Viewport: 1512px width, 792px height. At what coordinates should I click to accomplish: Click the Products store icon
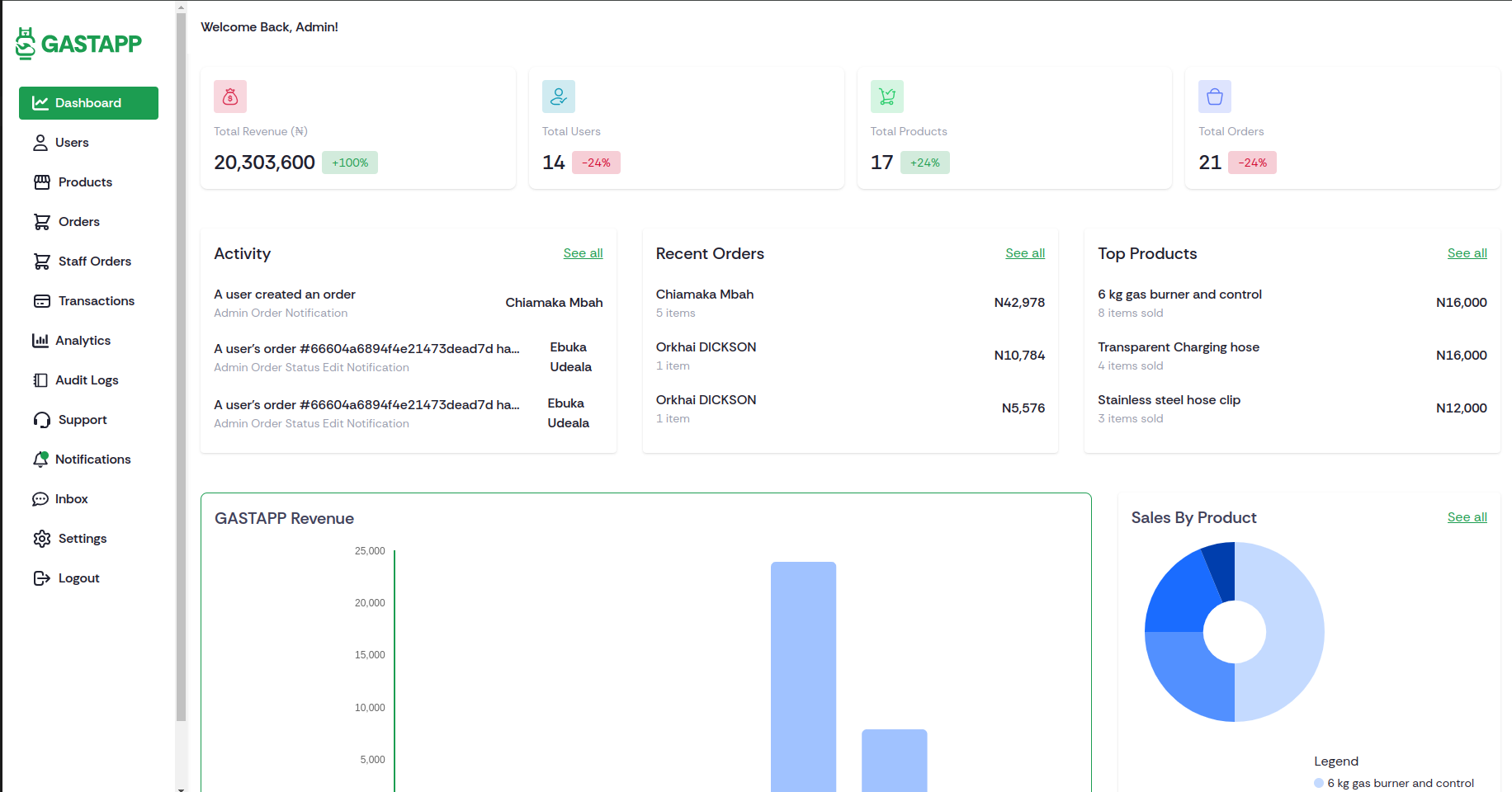point(42,182)
